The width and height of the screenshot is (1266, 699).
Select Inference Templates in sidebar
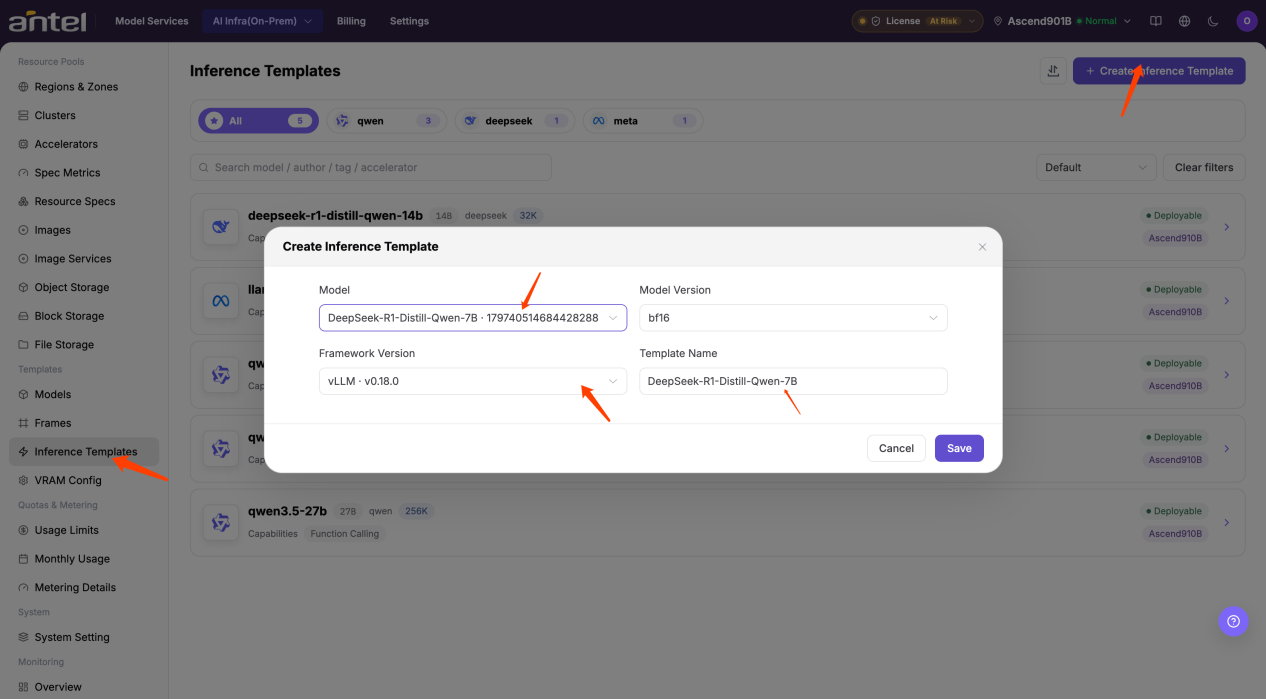[84, 452]
